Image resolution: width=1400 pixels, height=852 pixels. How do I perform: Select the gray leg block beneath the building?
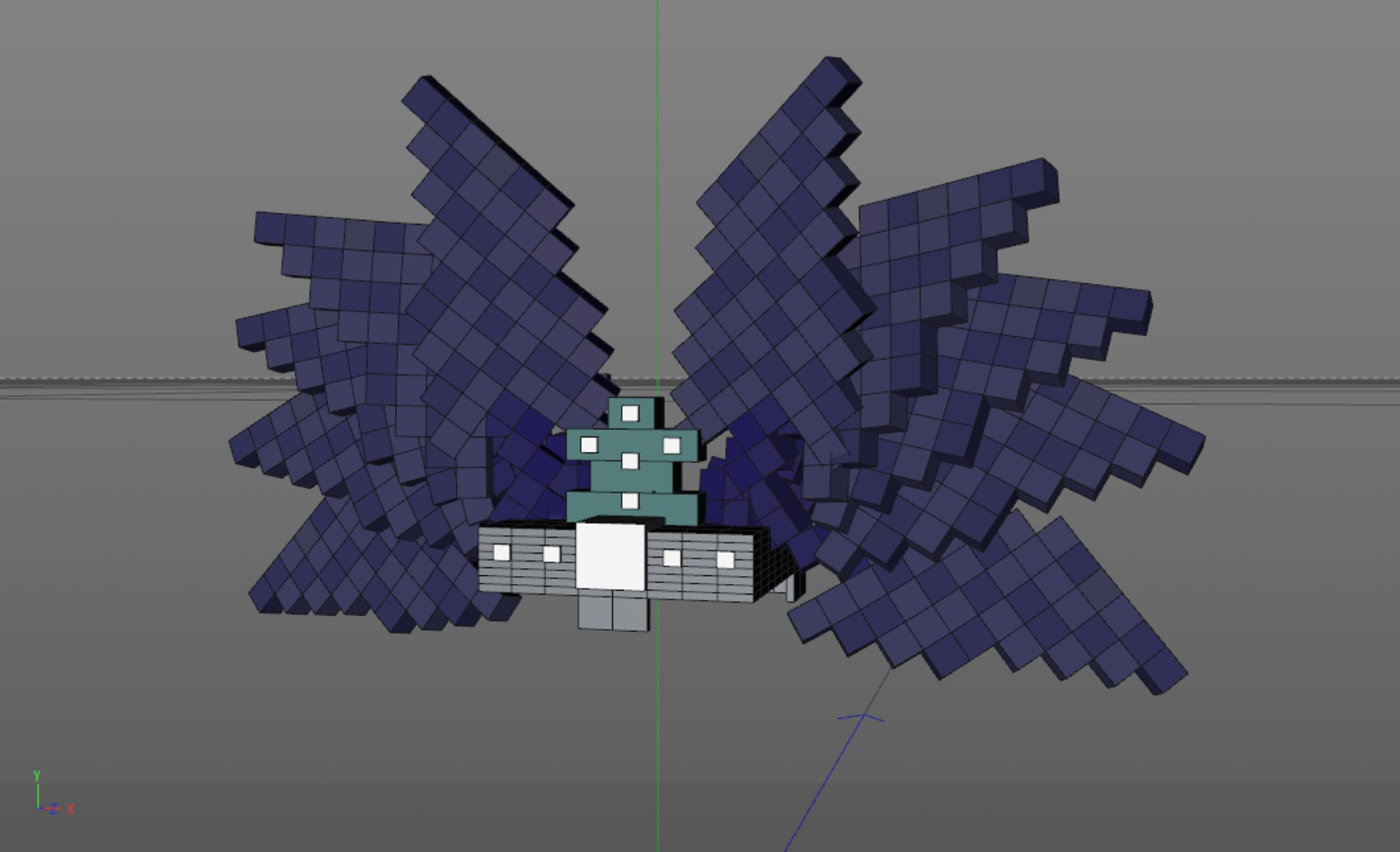(x=614, y=611)
